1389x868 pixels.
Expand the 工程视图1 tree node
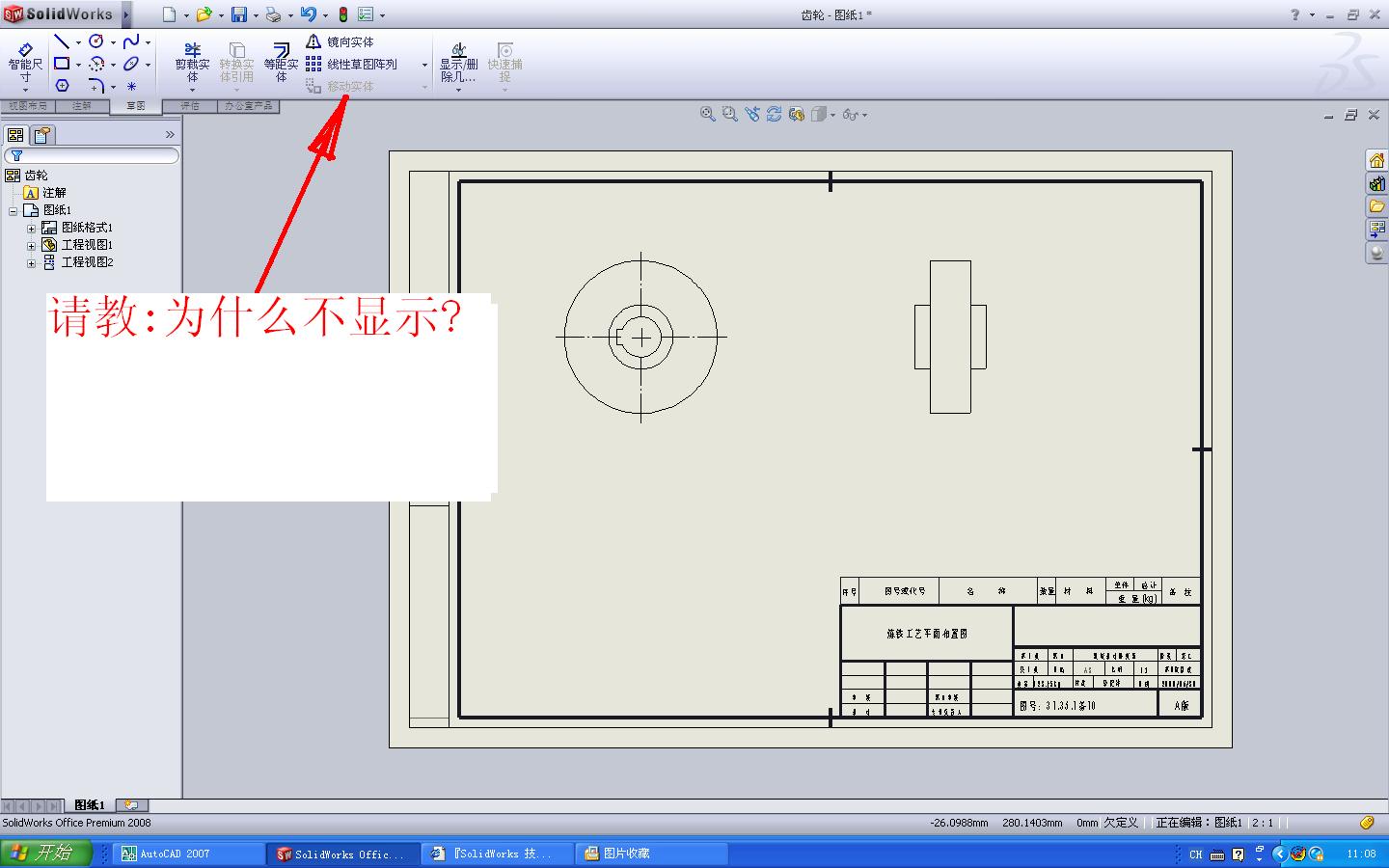coord(31,246)
